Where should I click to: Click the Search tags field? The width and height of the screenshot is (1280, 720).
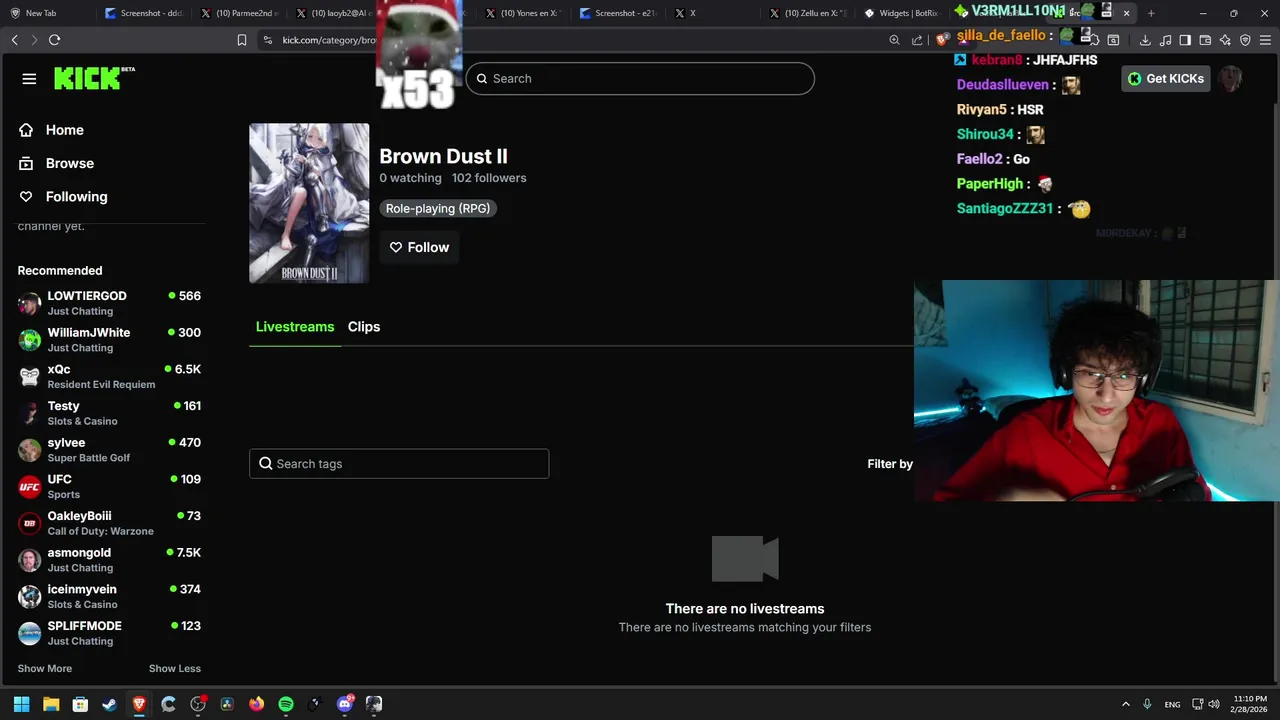(399, 464)
